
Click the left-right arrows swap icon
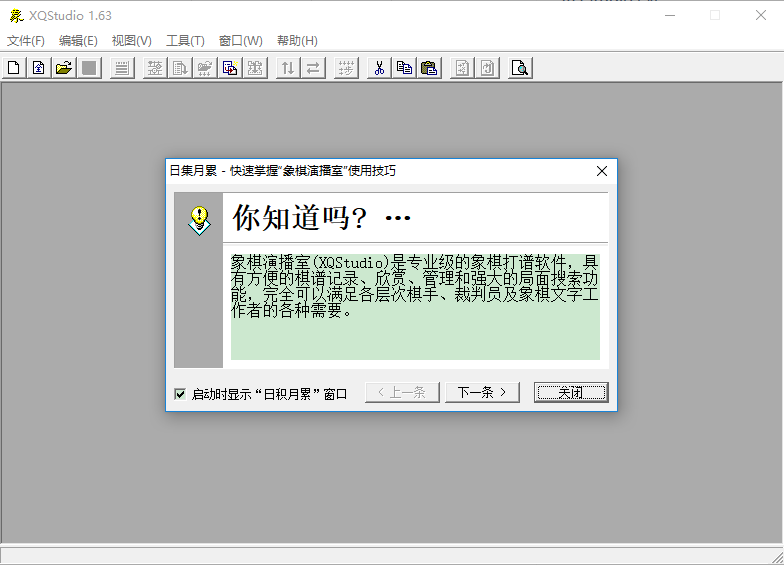coord(313,68)
